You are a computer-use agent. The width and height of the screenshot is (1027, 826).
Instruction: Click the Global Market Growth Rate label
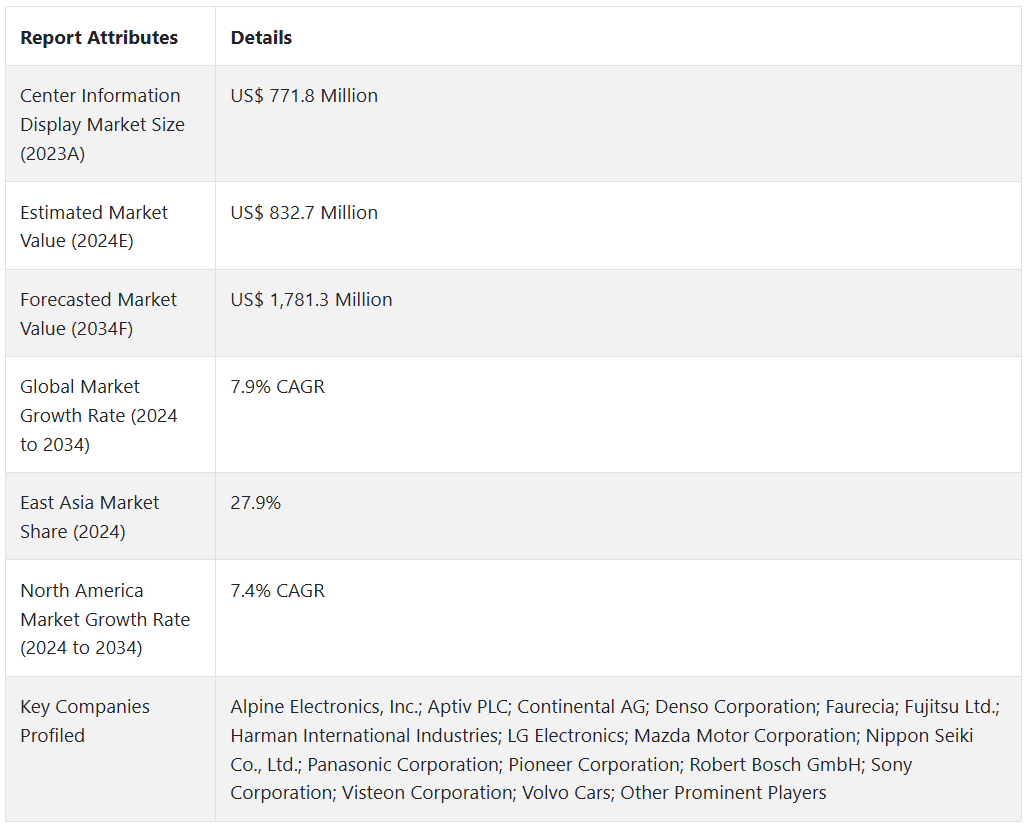click(98, 415)
